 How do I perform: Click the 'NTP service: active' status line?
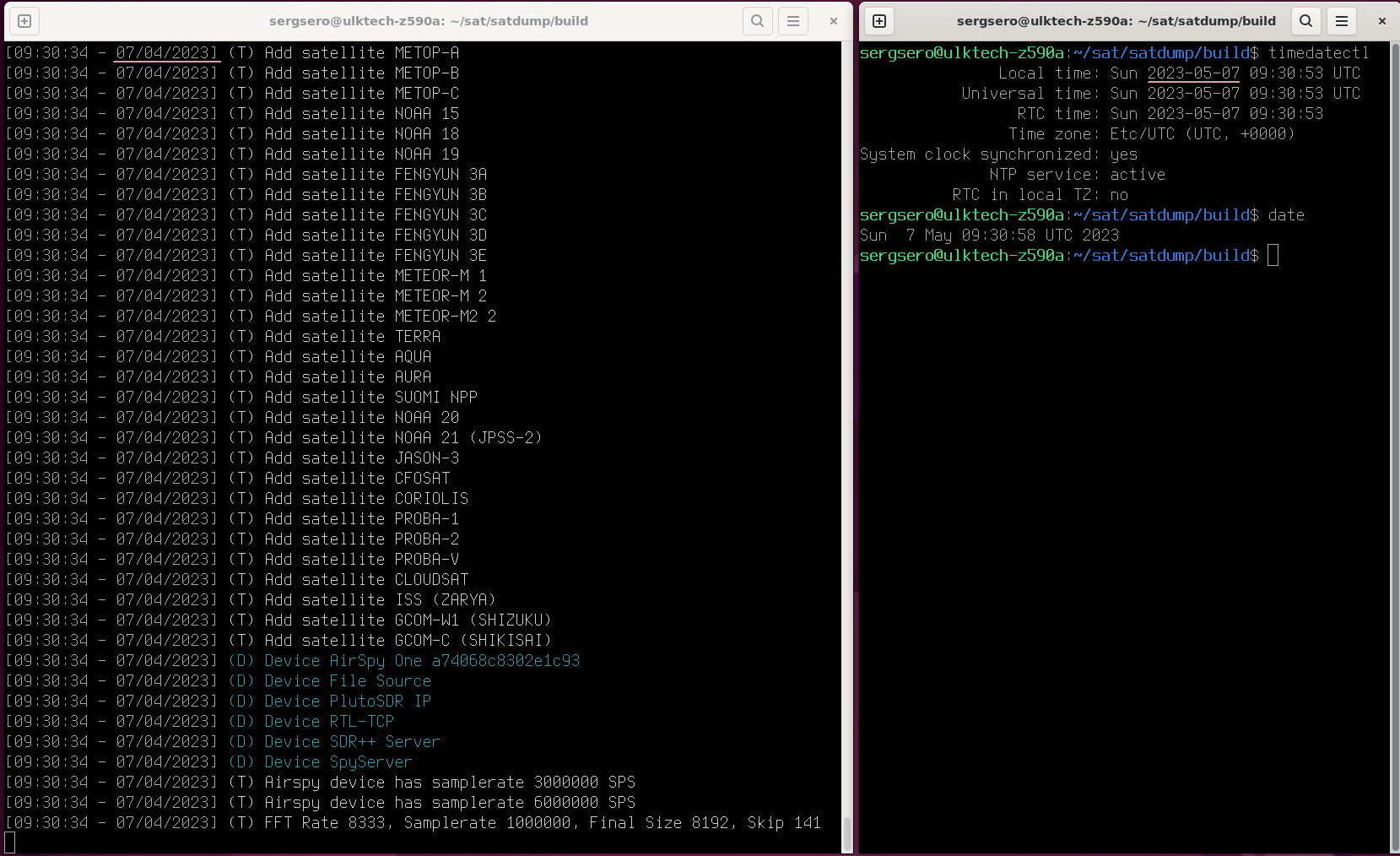pyautogui.click(x=1078, y=174)
